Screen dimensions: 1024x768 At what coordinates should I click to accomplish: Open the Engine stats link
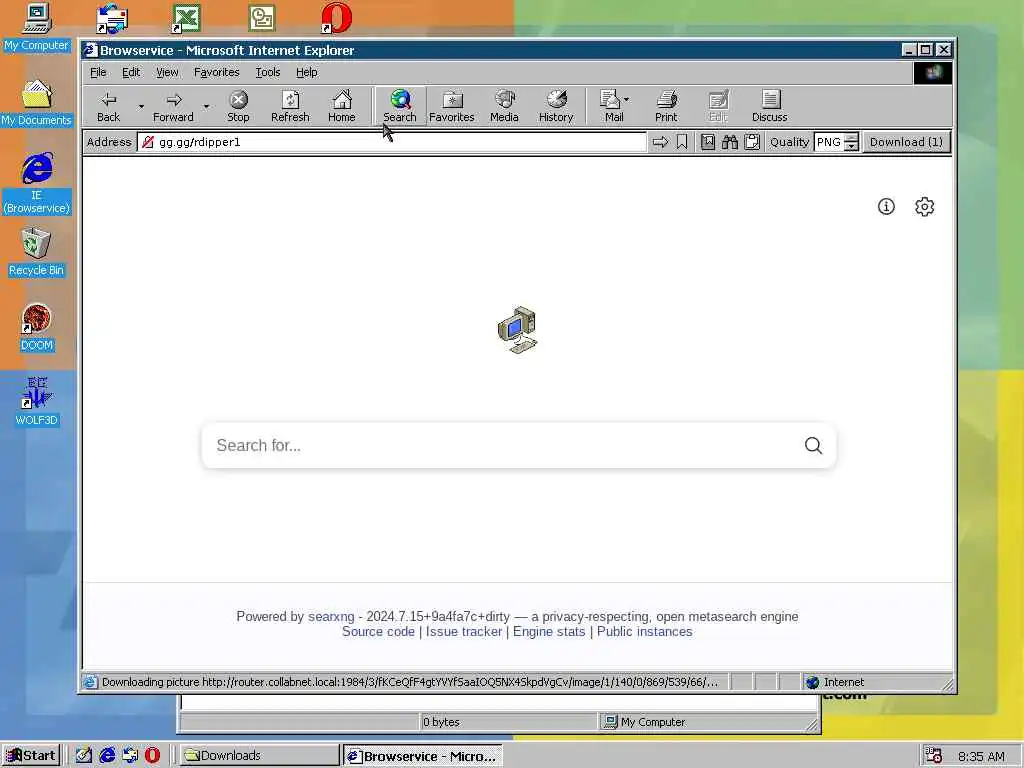pyautogui.click(x=549, y=632)
